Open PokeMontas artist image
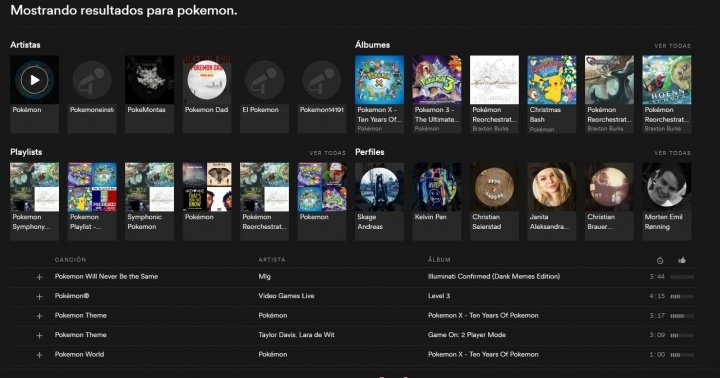Viewport: 720px width, 378px height. [149, 80]
